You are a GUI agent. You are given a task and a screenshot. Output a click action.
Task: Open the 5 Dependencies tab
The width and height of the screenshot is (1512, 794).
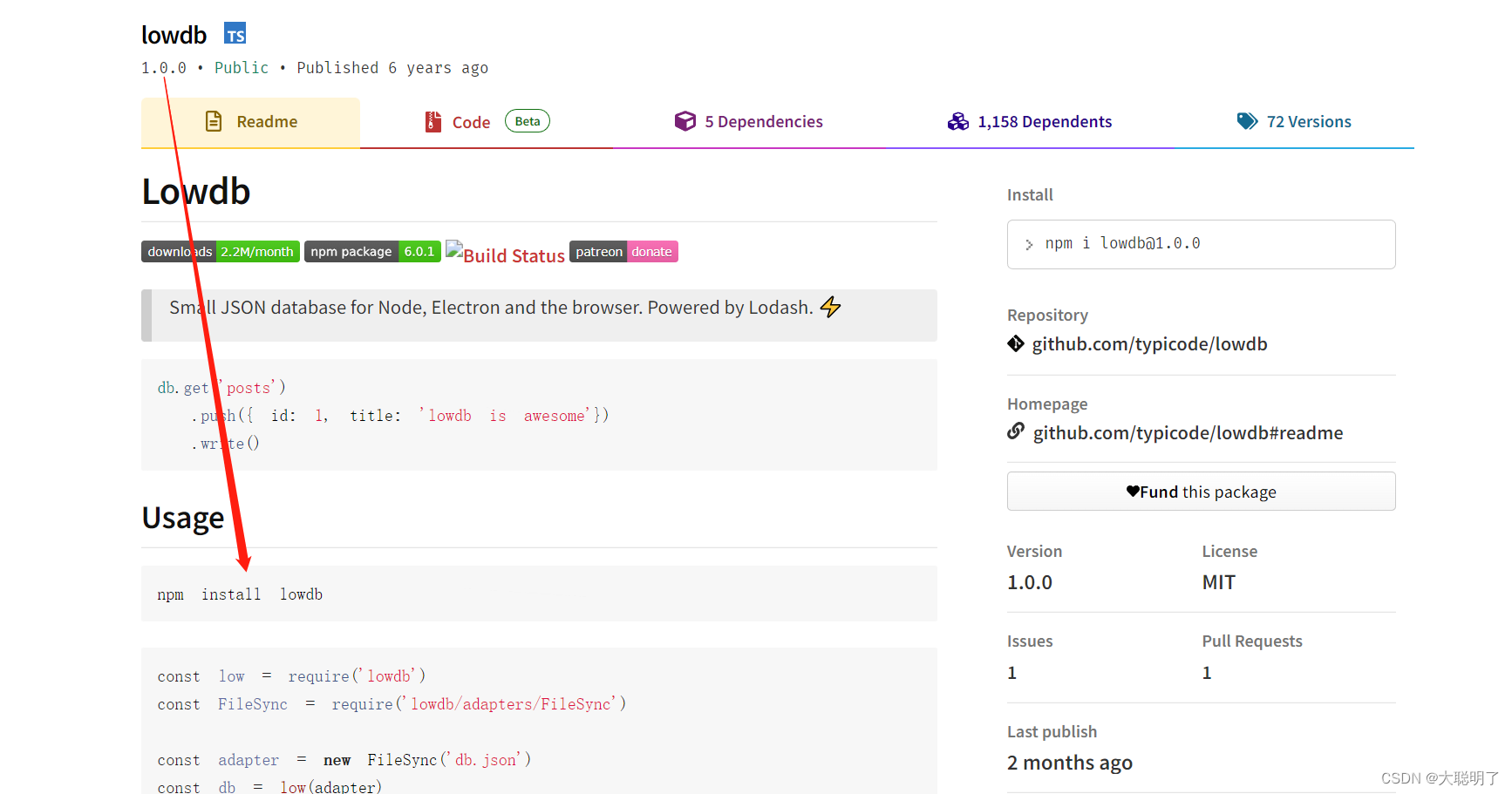(x=748, y=122)
